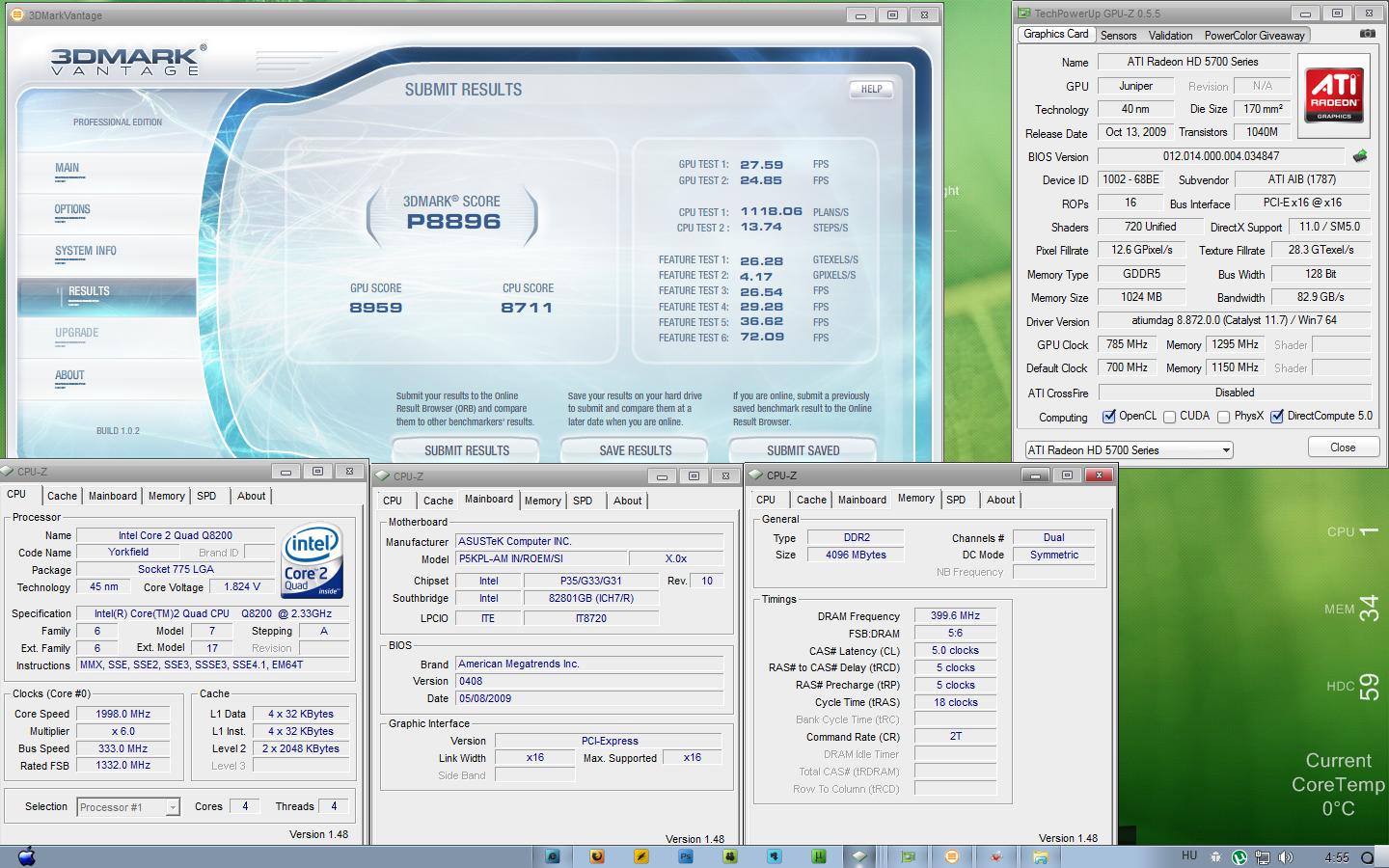
Task: Select System Info in 3DMark sidebar
Action: (x=86, y=251)
